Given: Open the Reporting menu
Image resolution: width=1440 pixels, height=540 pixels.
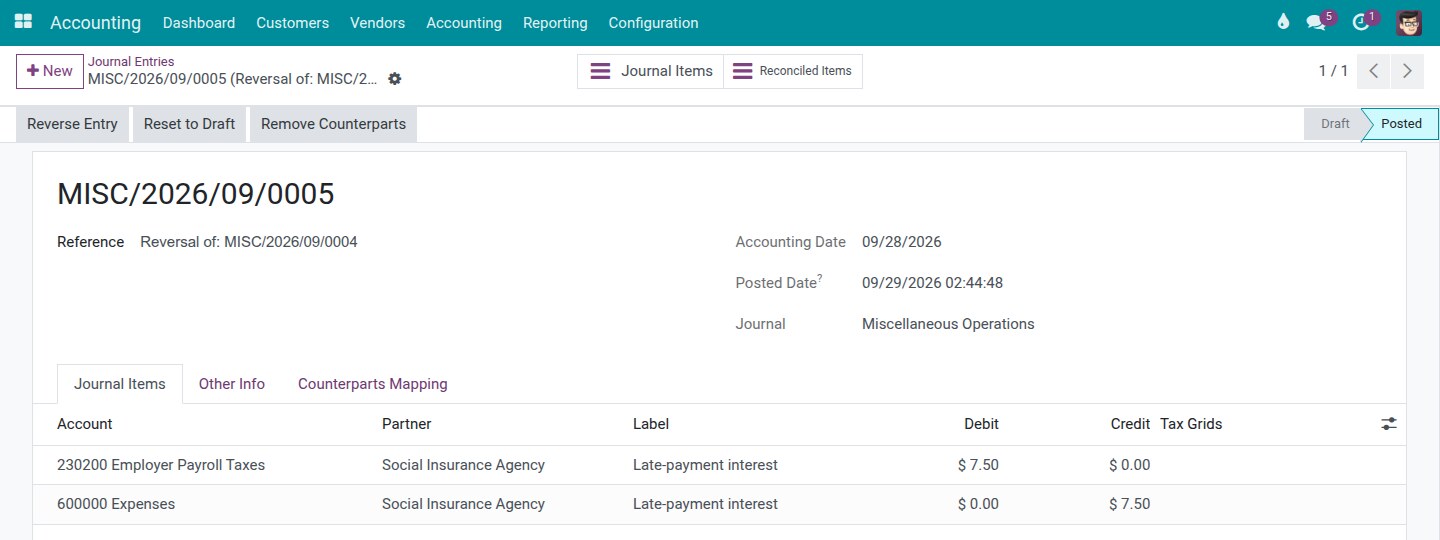Looking at the screenshot, I should tap(555, 23).
